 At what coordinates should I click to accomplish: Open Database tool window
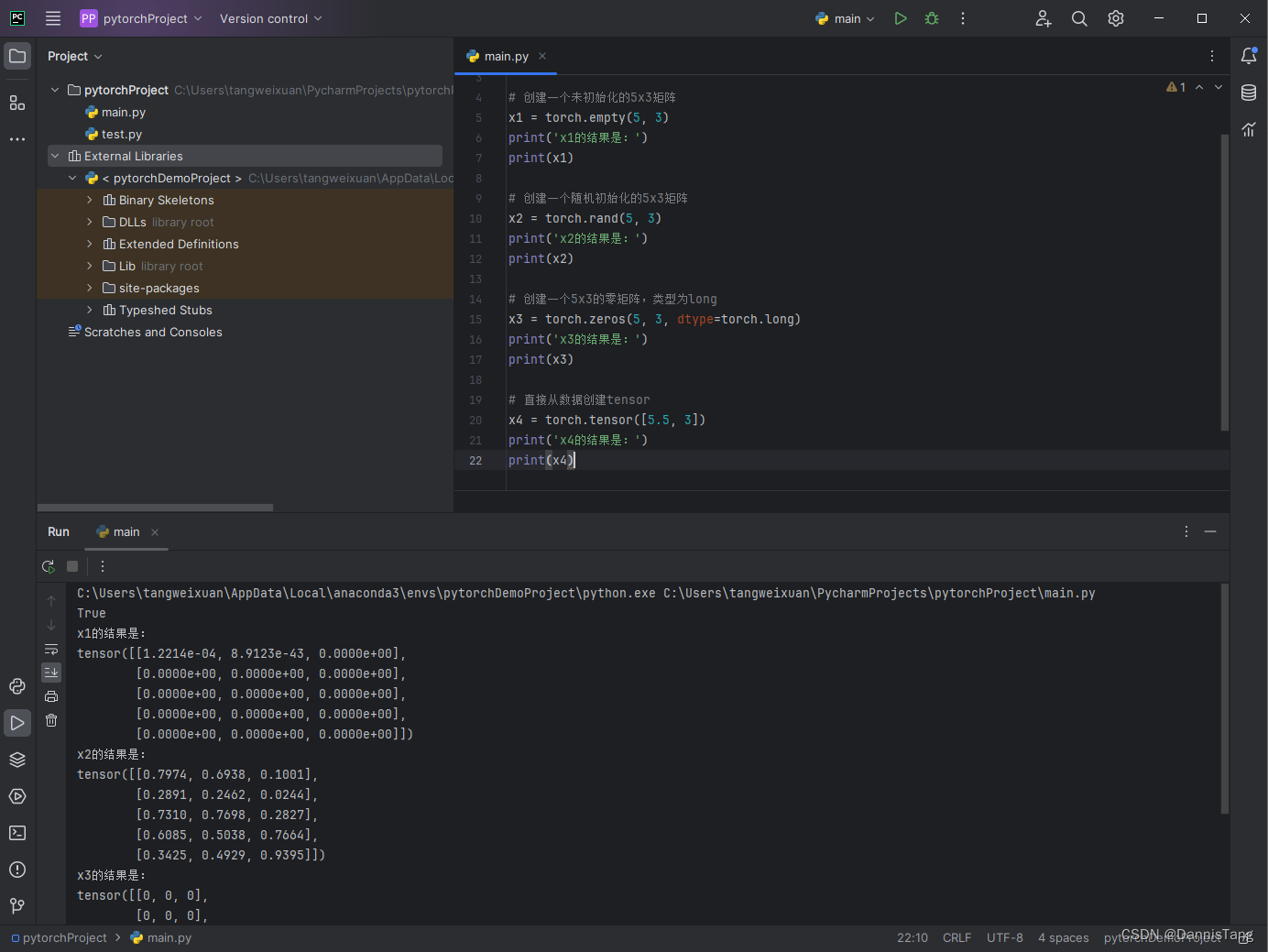[1249, 93]
